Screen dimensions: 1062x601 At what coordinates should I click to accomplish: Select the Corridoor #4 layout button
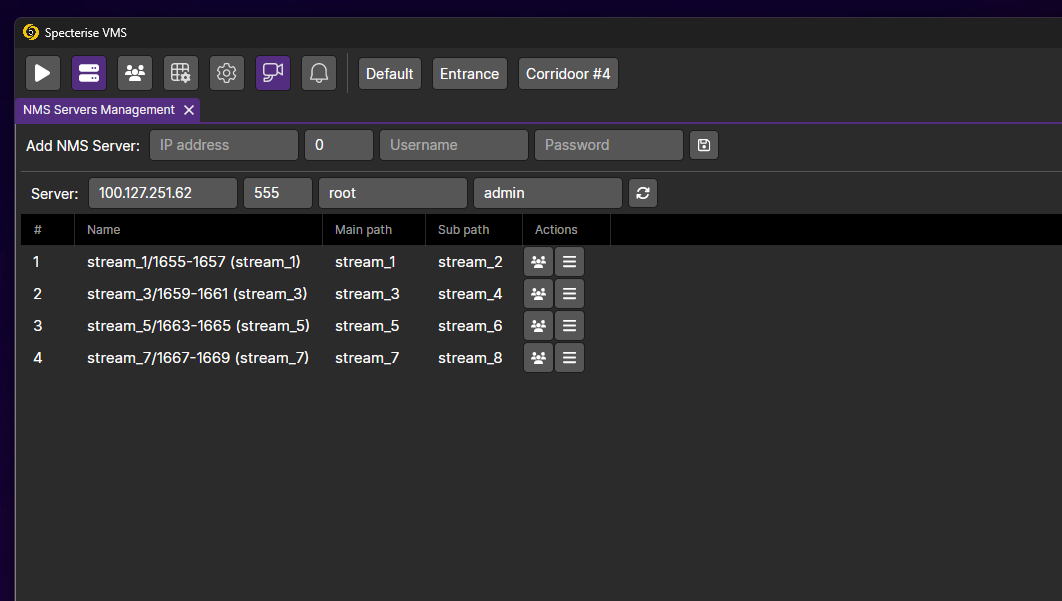point(568,74)
